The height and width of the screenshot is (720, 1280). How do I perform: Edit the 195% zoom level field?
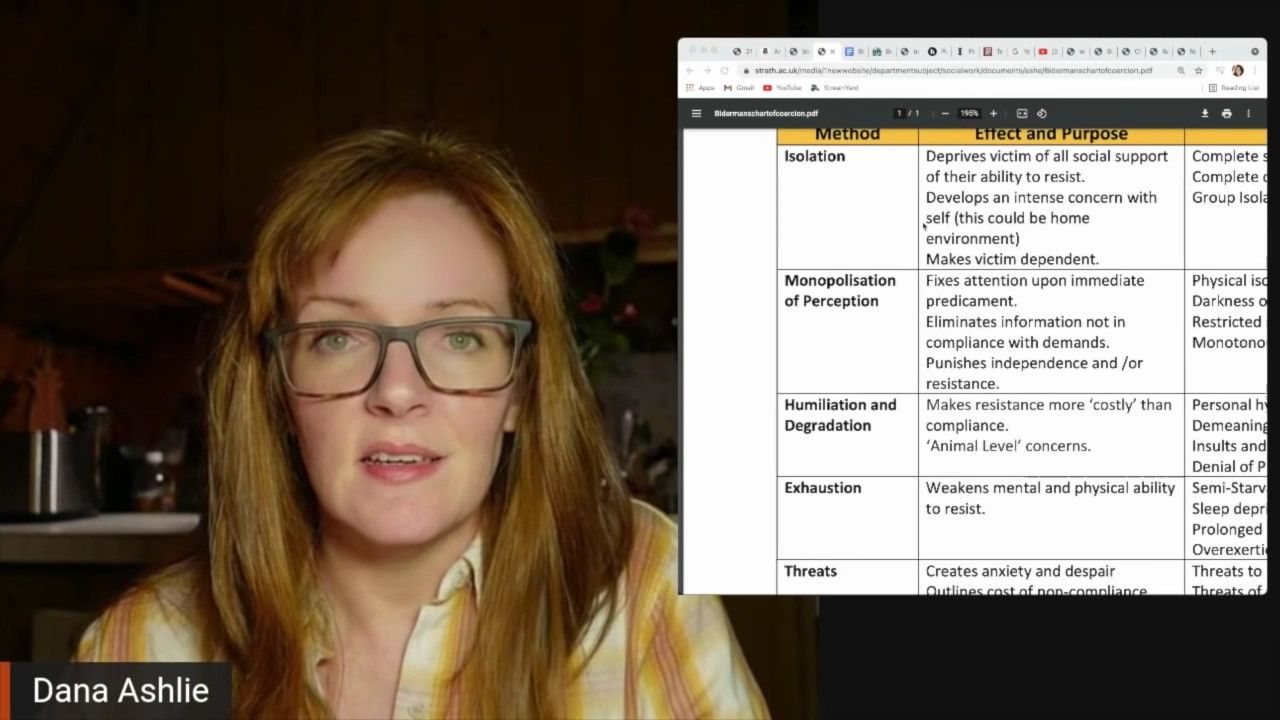(x=969, y=114)
